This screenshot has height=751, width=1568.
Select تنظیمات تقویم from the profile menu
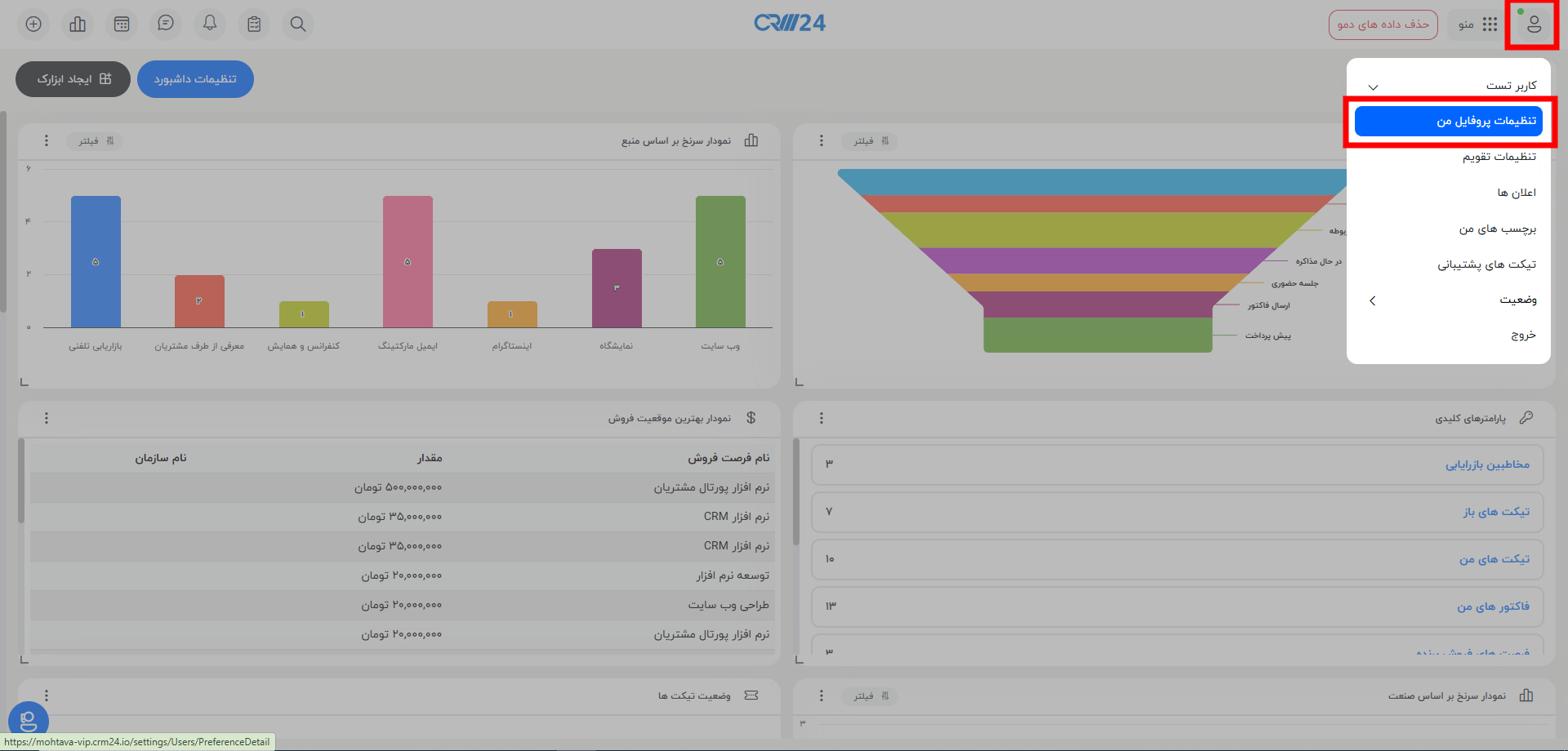pyautogui.click(x=1499, y=156)
